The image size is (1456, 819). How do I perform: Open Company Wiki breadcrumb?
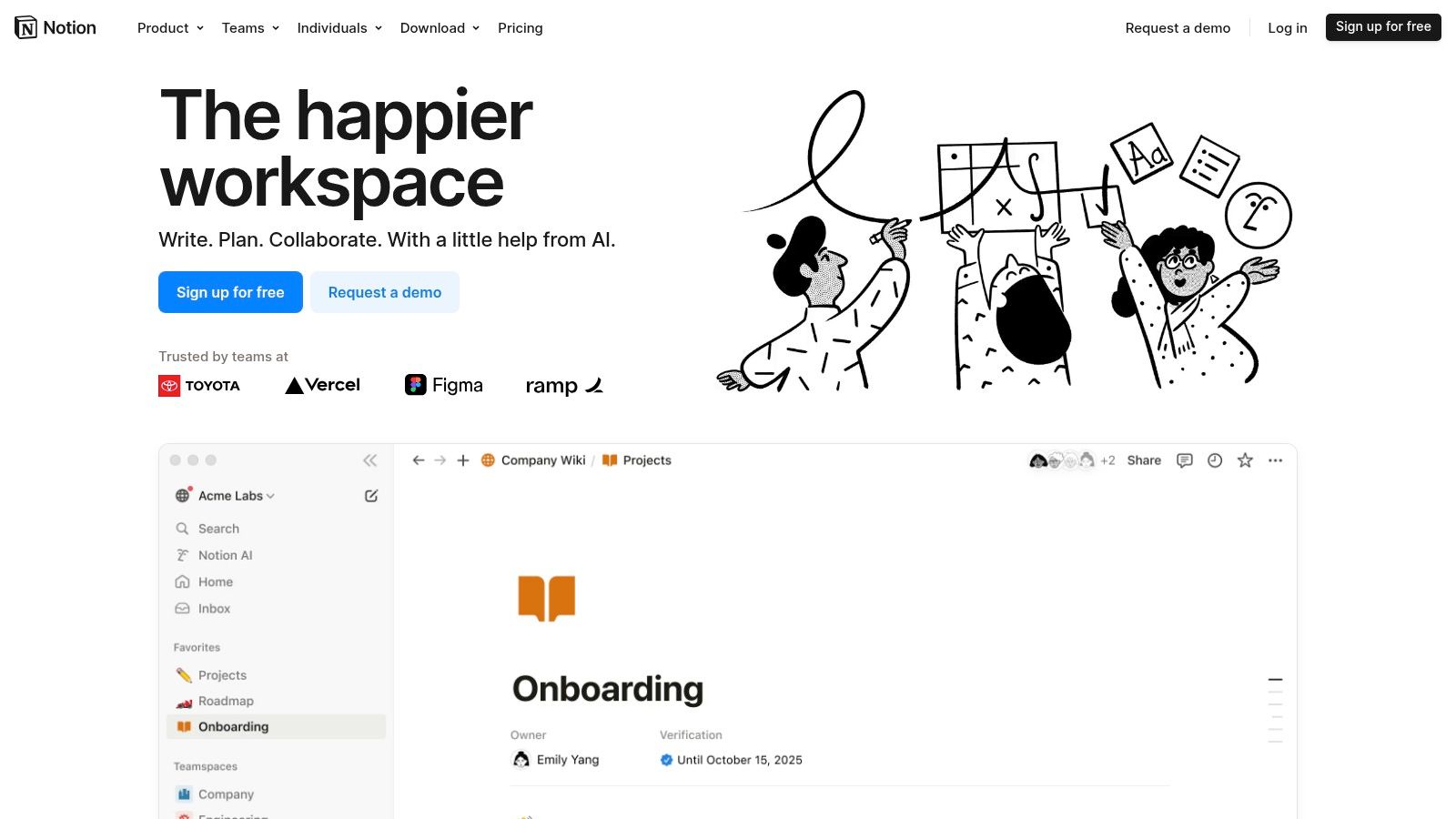(x=542, y=460)
